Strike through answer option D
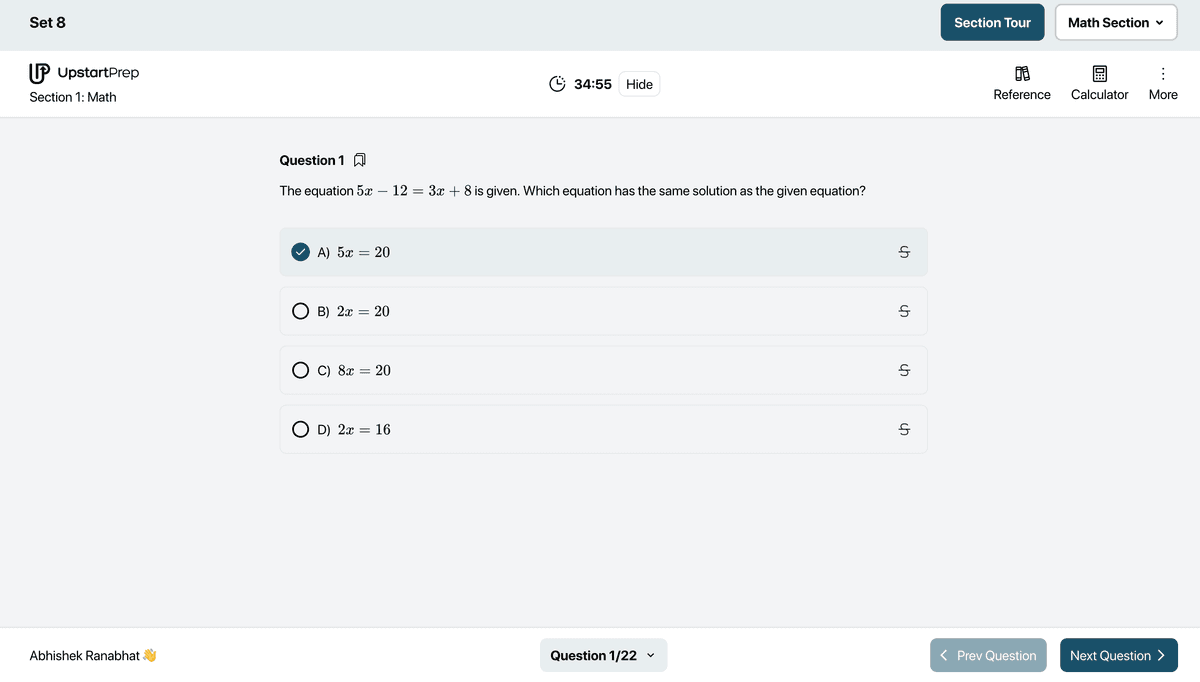This screenshot has height=682, width=1200. [x=904, y=429]
